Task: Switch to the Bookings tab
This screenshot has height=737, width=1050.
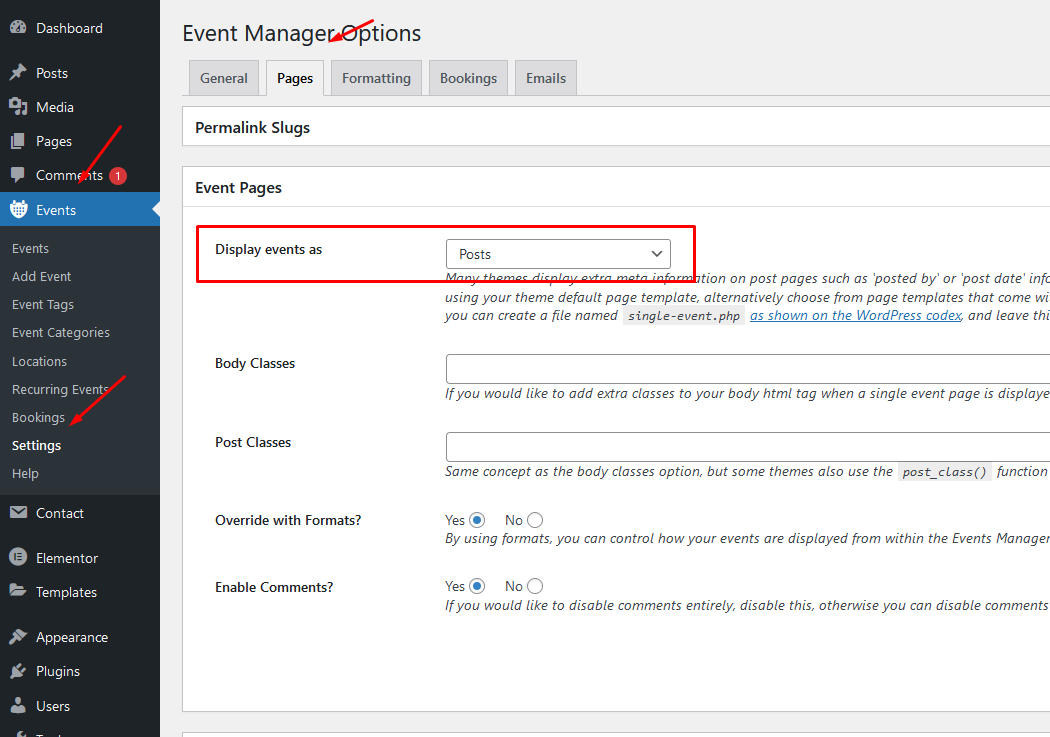Action: [x=468, y=78]
